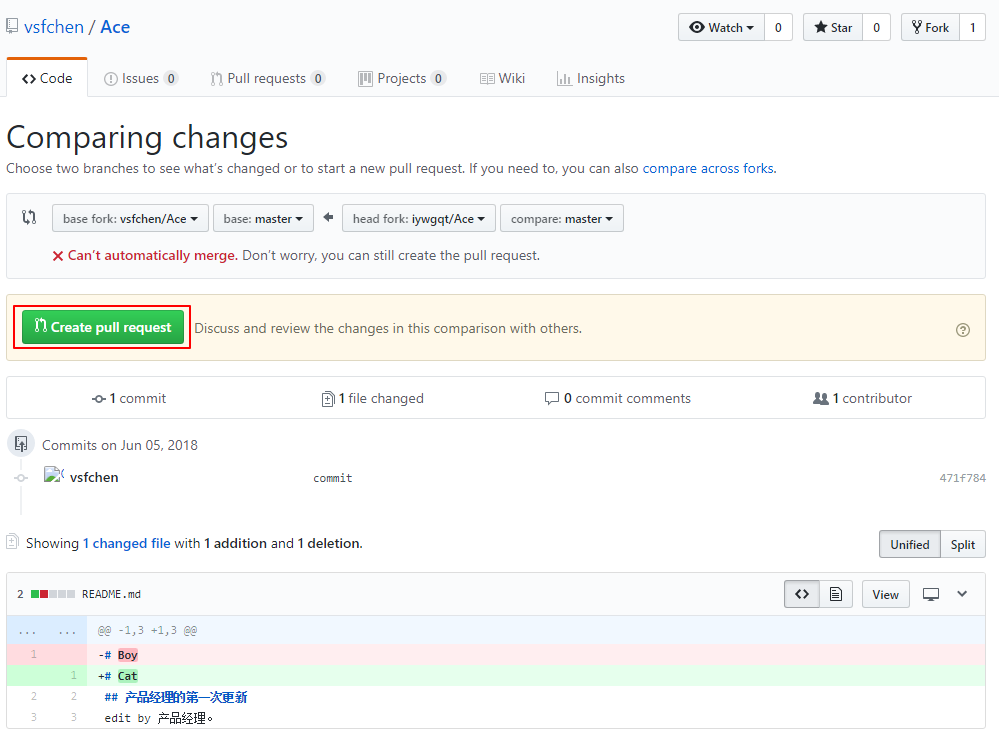Open commit hash 471f784

962,478
